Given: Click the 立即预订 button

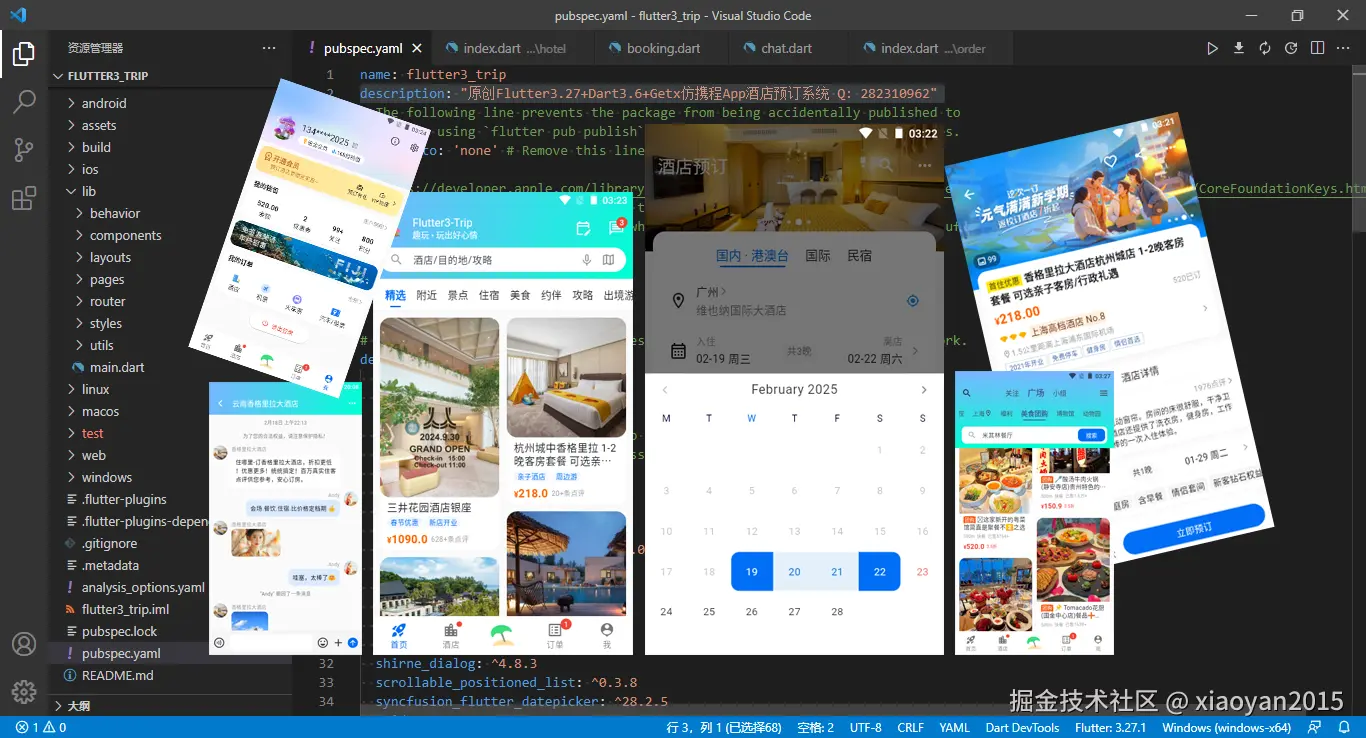Looking at the screenshot, I should (1192, 530).
